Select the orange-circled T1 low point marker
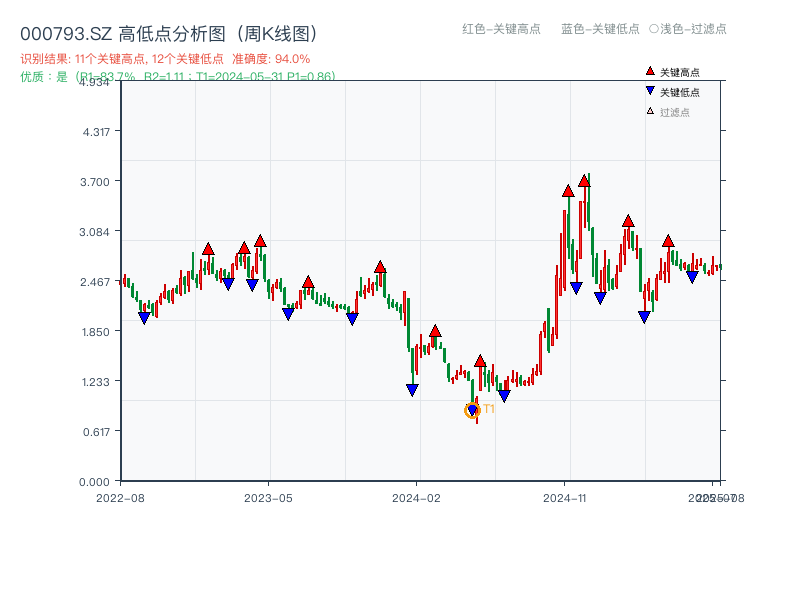800x600 pixels. (472, 410)
